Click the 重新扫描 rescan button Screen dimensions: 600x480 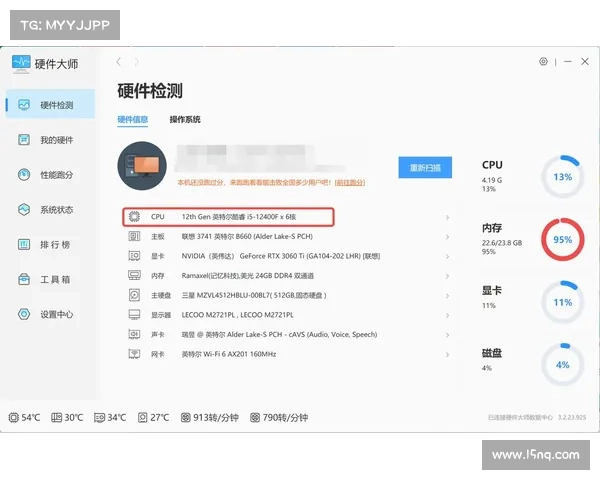(425, 167)
